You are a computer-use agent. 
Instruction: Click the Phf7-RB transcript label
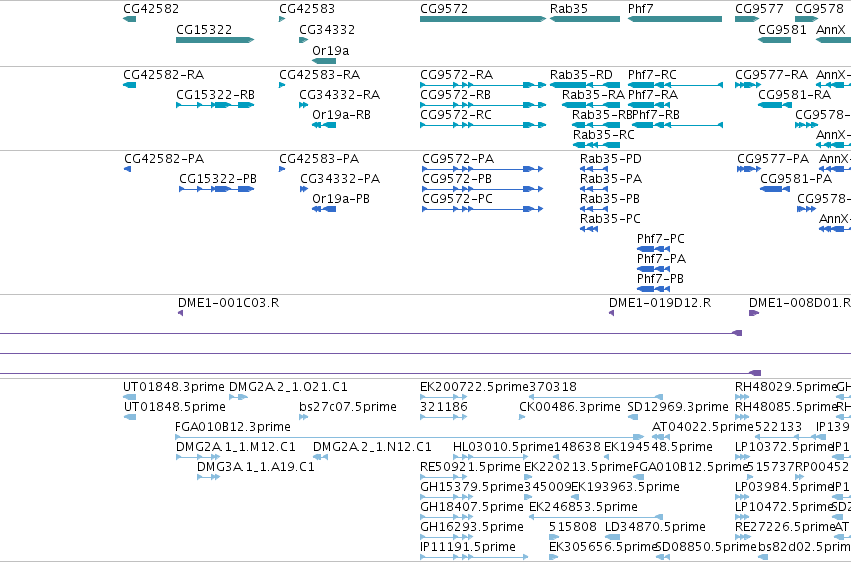pyautogui.click(x=656, y=114)
